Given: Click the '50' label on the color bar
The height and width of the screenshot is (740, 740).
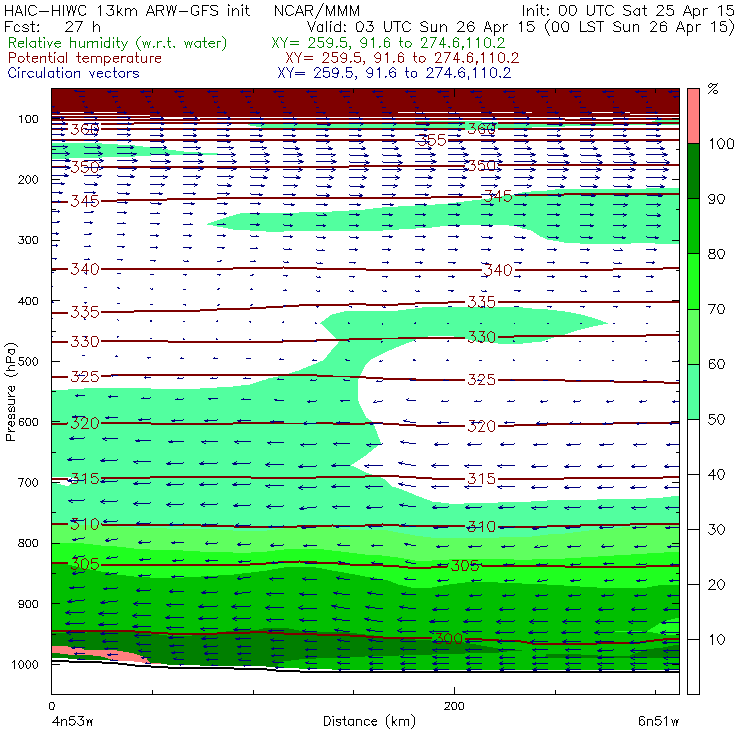Looking at the screenshot, I should point(717,420).
